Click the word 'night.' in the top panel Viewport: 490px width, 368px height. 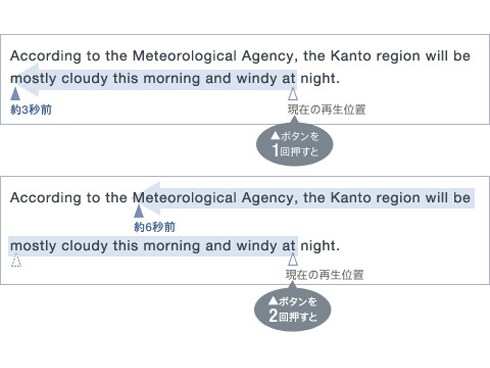click(320, 79)
